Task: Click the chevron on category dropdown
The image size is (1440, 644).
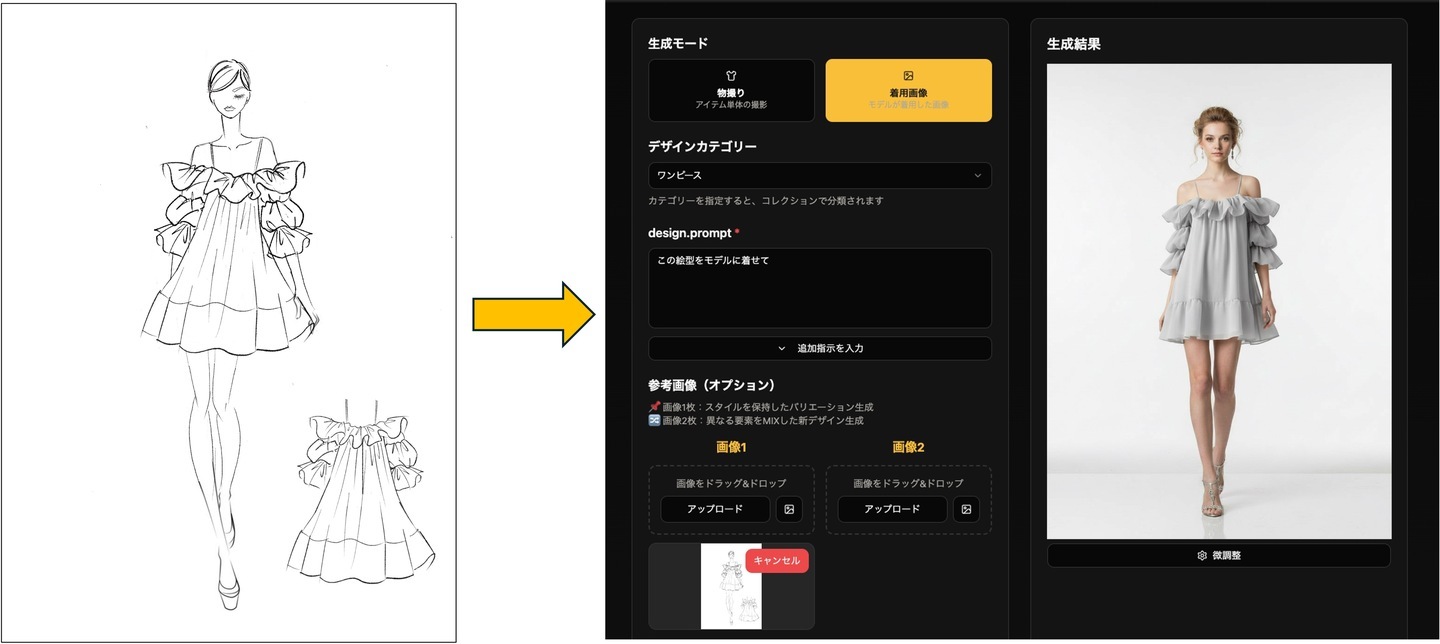Action: point(977,175)
